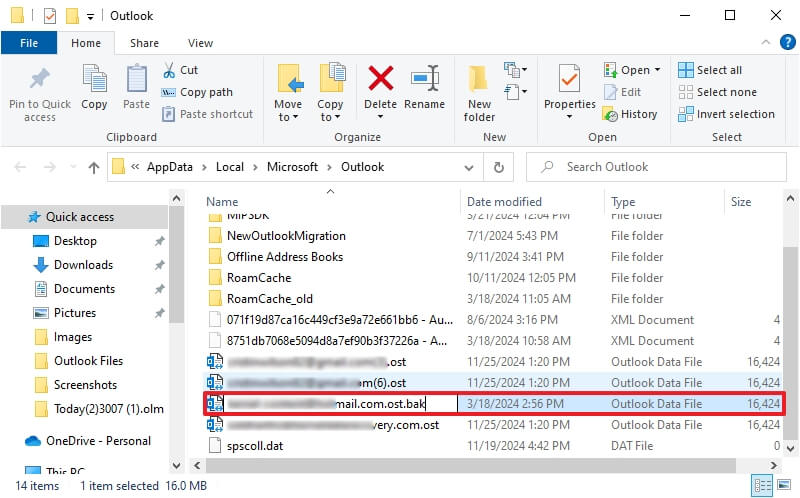The image size is (800, 498).
Task: Open OneDrive - Personal in navigation pane
Action: [98, 441]
